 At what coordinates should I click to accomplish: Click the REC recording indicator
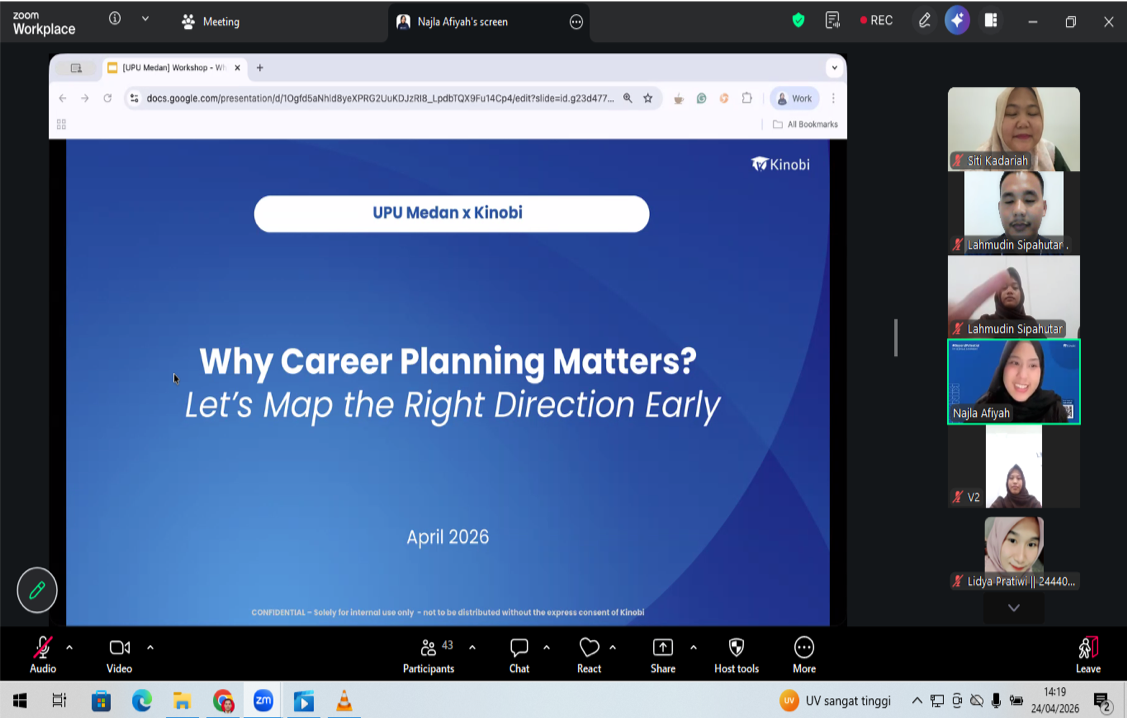coord(876,20)
